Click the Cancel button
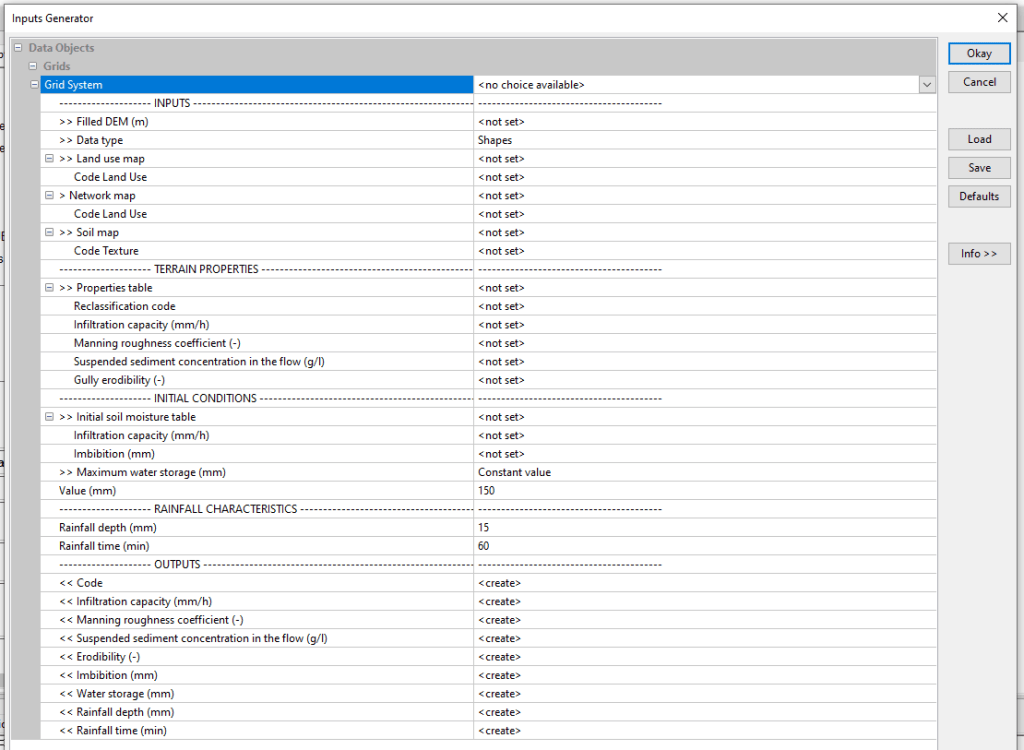 979,82
